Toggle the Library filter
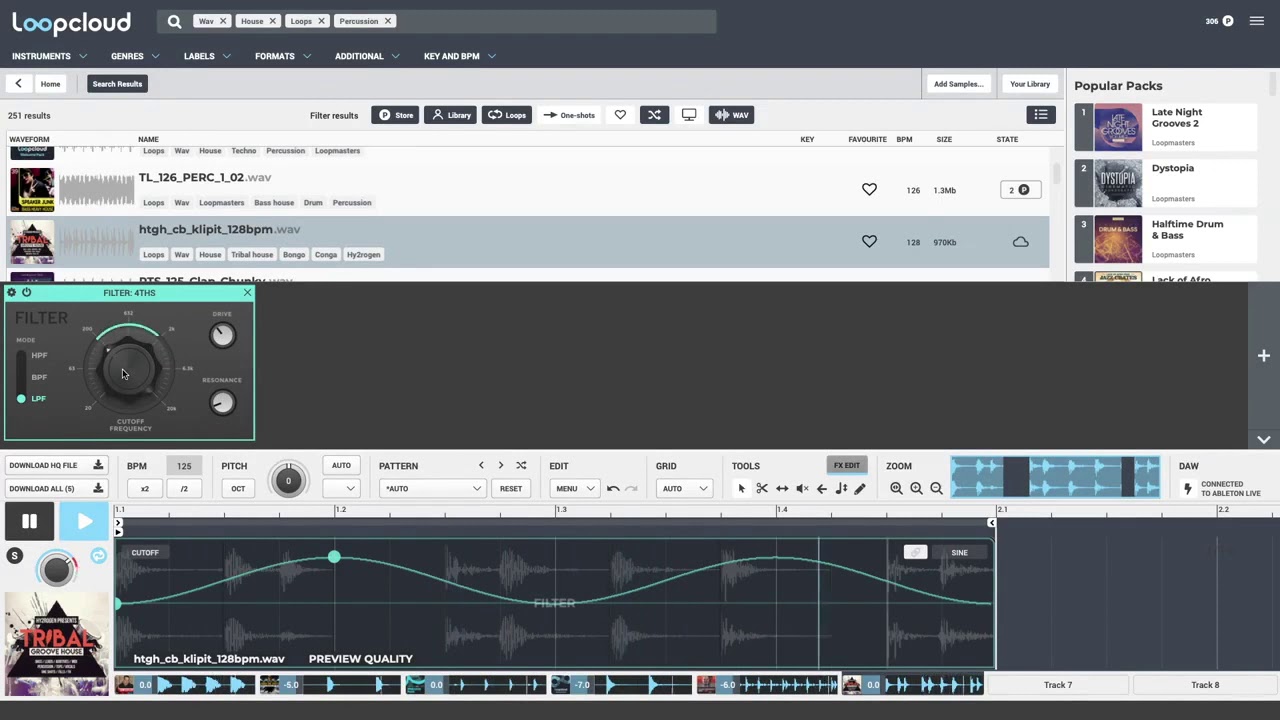 coord(451,115)
